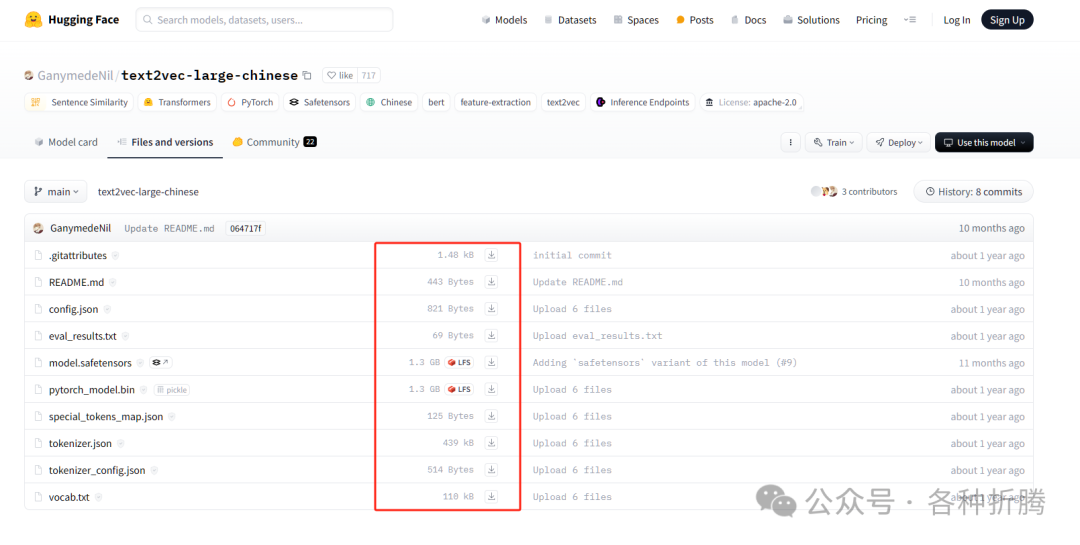
Task: Select the Inference Endpoints tag
Action: click(x=642, y=102)
